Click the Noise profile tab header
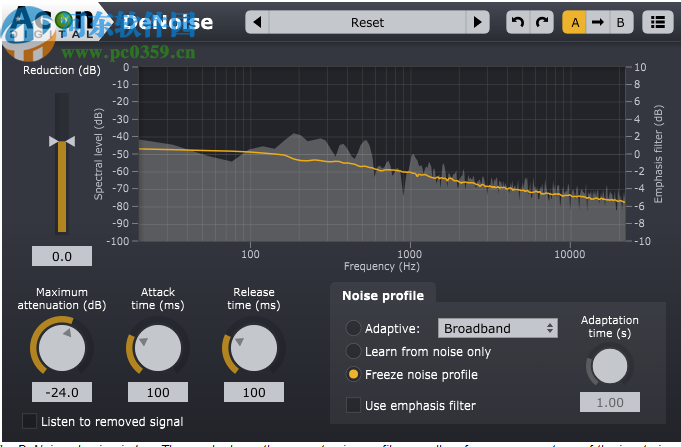Screen dimensions: 681x447 (x=383, y=295)
